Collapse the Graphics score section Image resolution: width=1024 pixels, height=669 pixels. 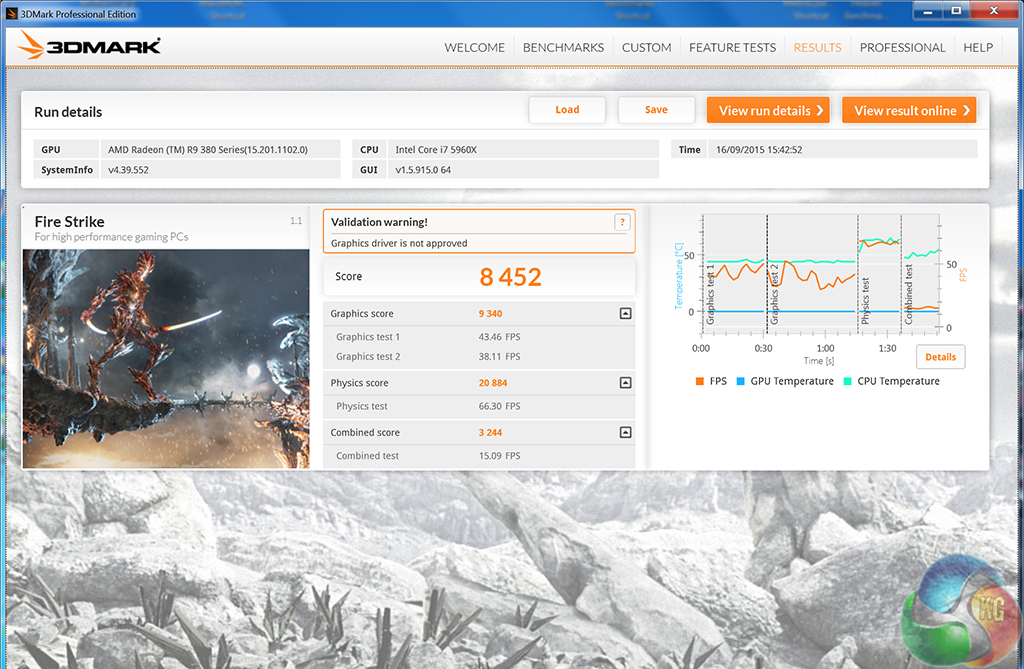tap(625, 314)
